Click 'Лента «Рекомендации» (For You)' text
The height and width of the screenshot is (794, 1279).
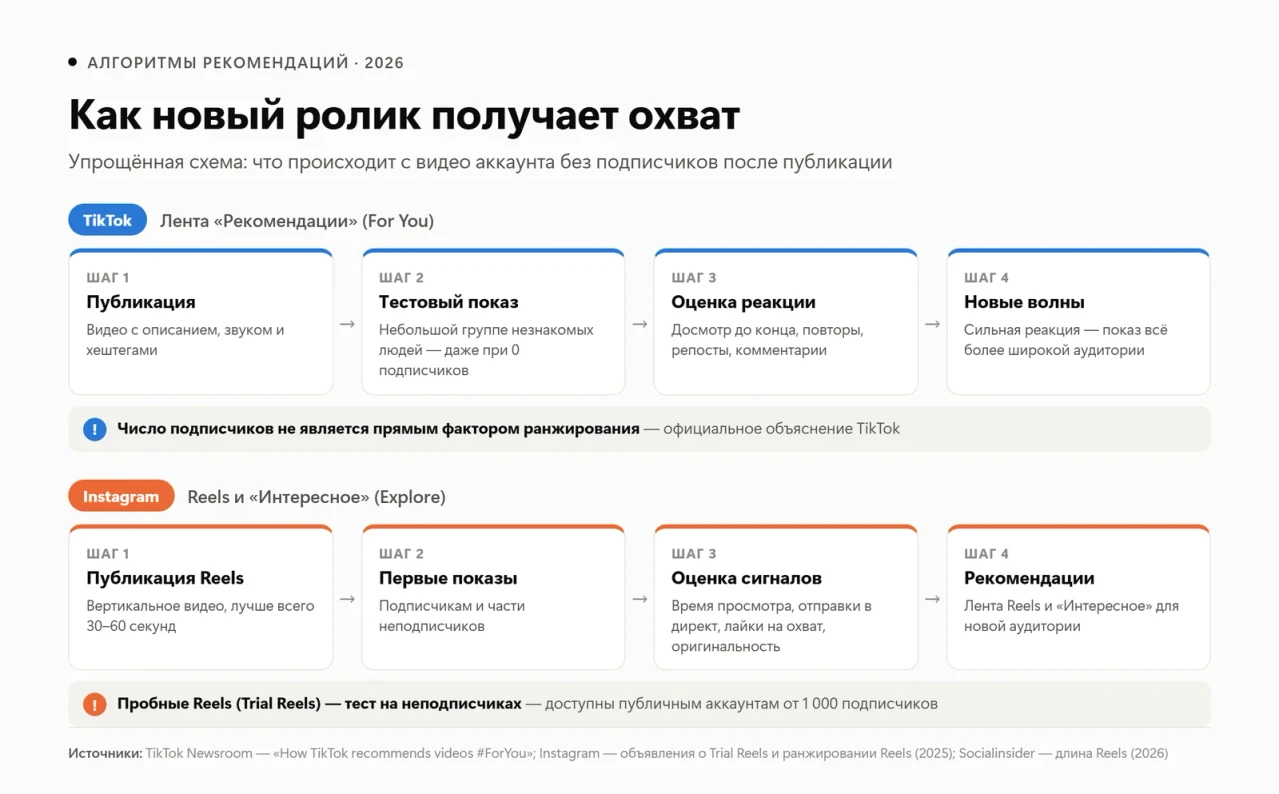click(x=297, y=220)
